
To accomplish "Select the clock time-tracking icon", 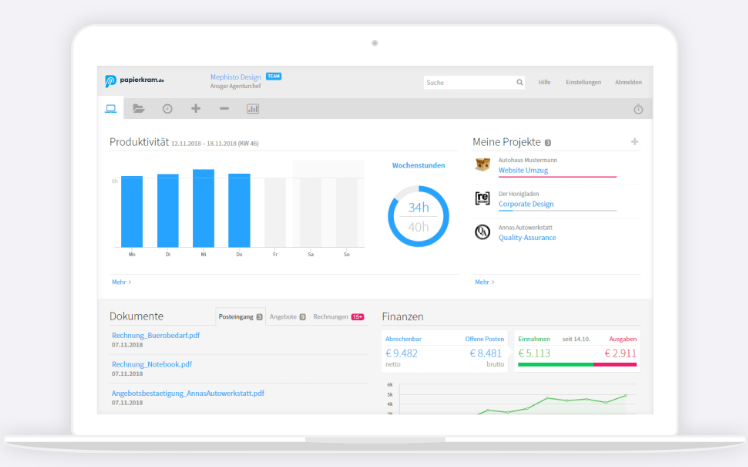I will pos(167,108).
